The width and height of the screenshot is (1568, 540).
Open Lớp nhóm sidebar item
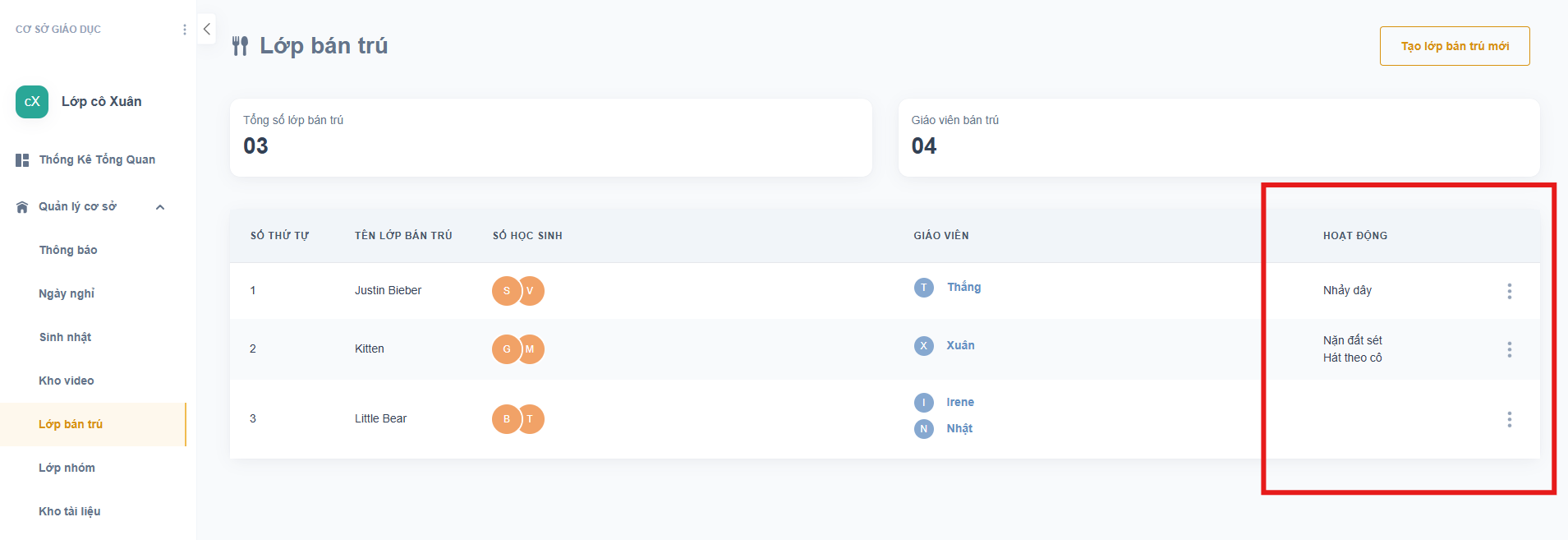[67, 468]
